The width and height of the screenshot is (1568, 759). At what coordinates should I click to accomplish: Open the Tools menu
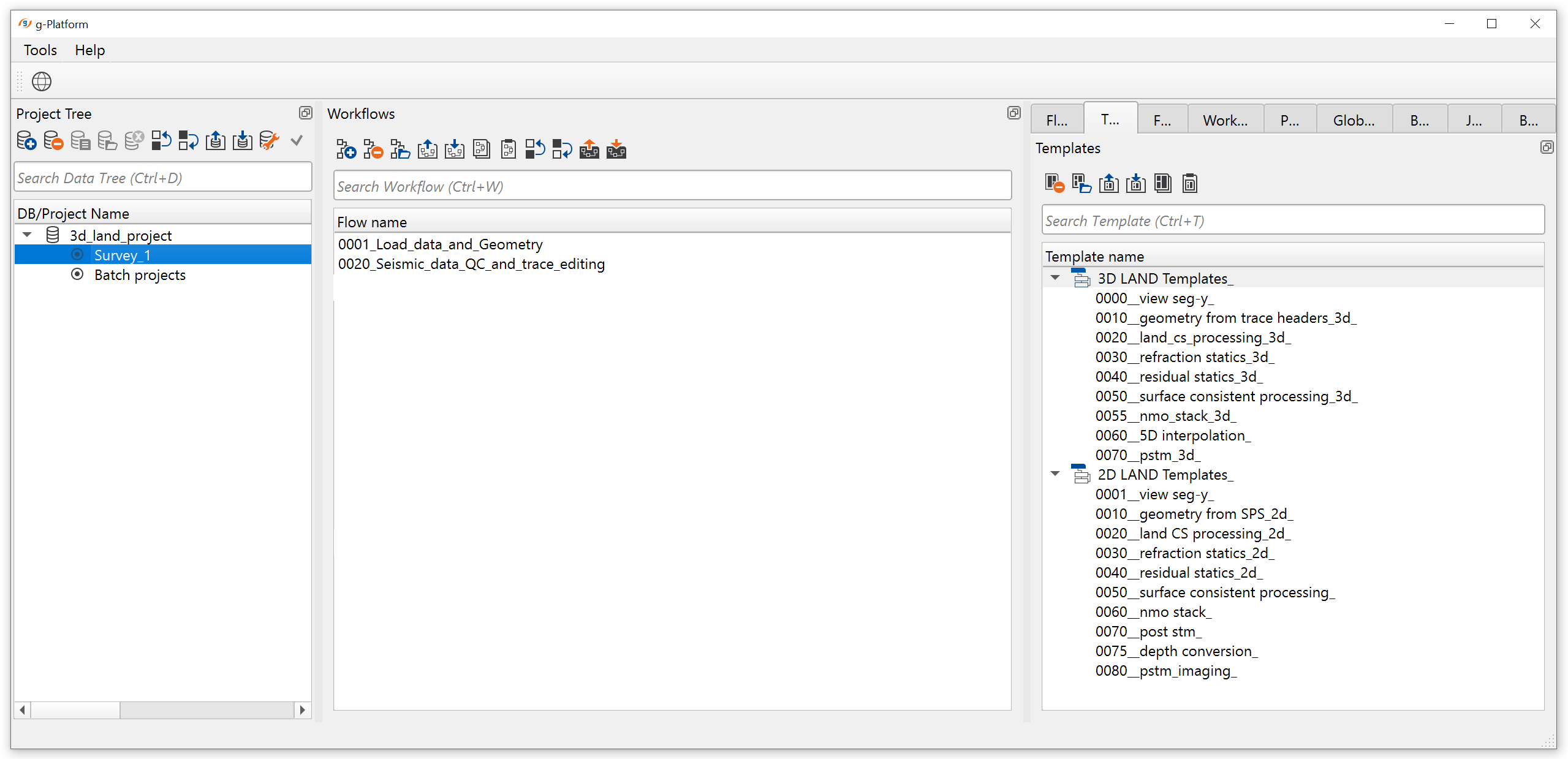(40, 50)
